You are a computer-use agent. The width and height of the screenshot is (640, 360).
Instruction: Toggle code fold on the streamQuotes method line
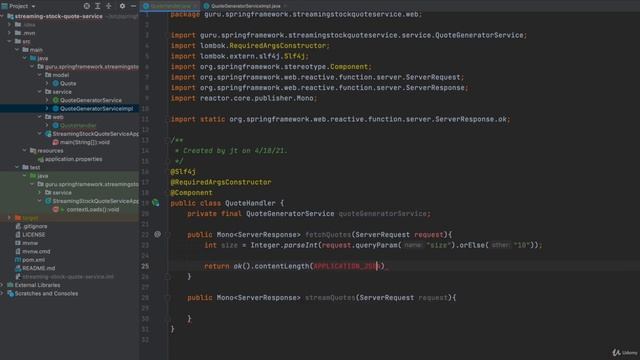click(167, 298)
